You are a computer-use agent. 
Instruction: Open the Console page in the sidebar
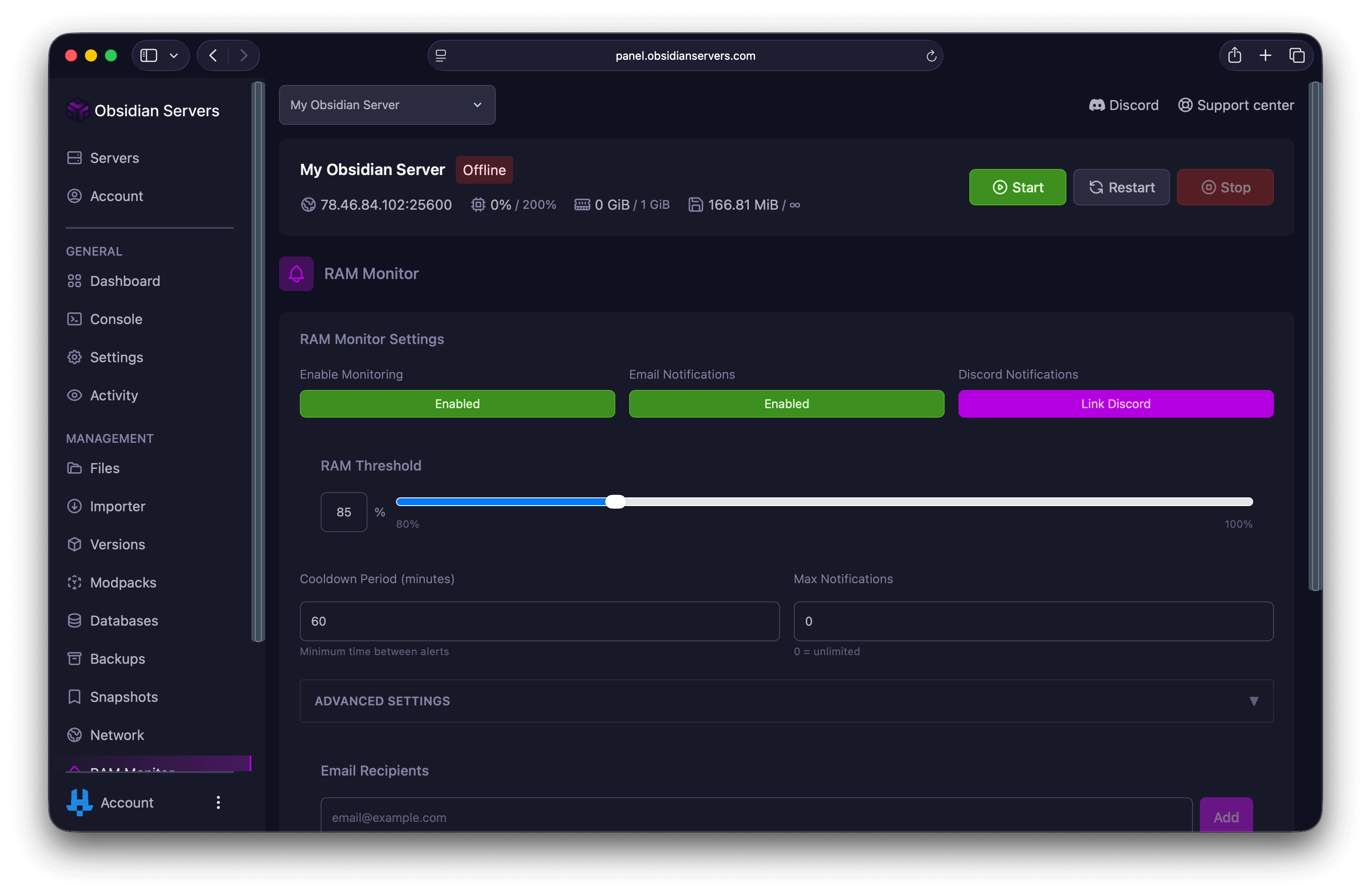click(116, 319)
